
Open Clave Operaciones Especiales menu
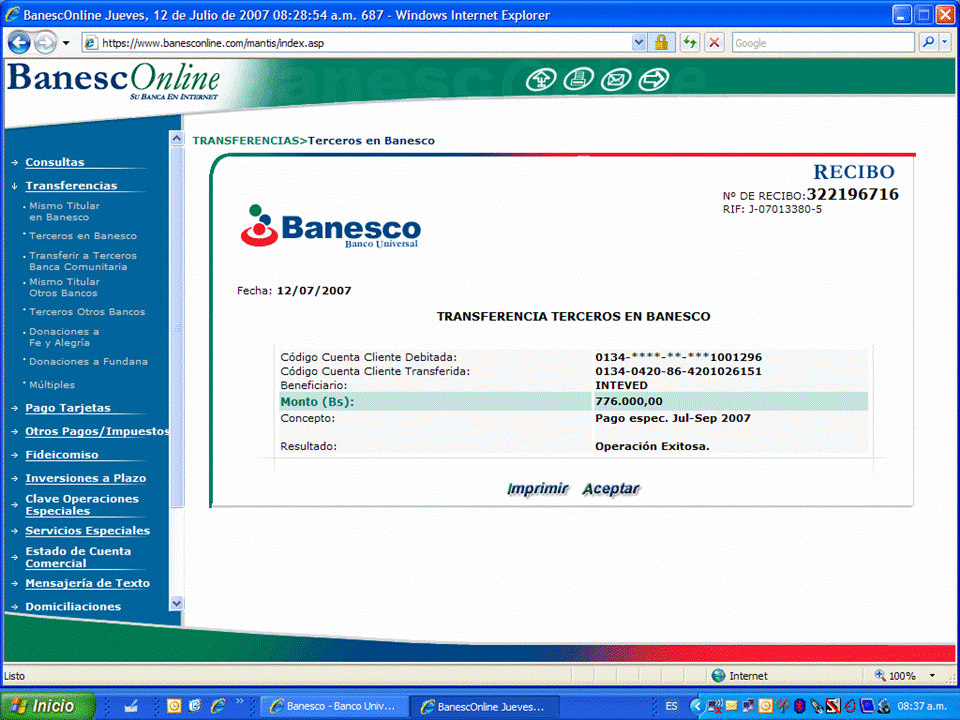pyautogui.click(x=82, y=504)
